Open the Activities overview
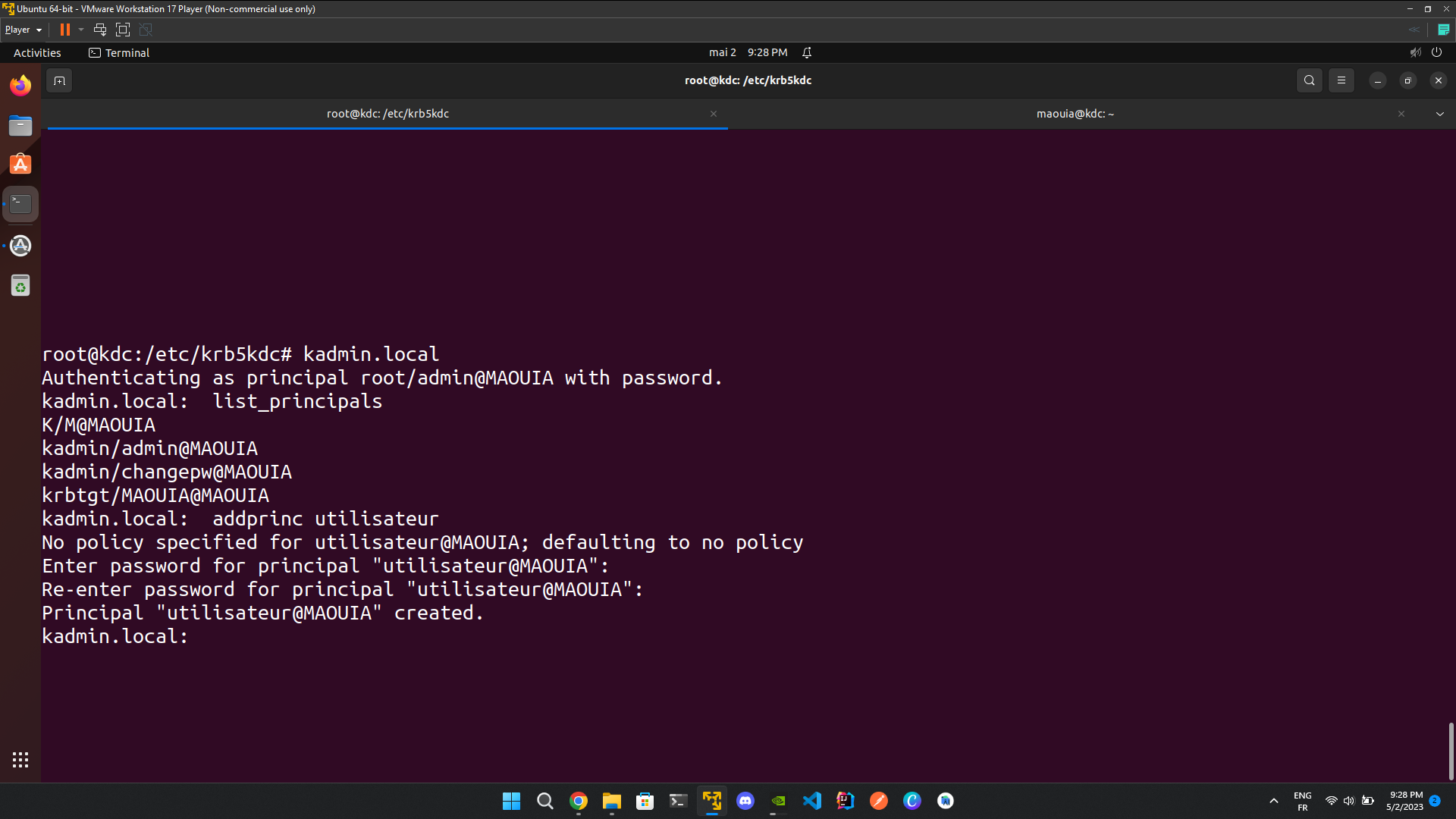This screenshot has height=819, width=1456. (x=37, y=52)
